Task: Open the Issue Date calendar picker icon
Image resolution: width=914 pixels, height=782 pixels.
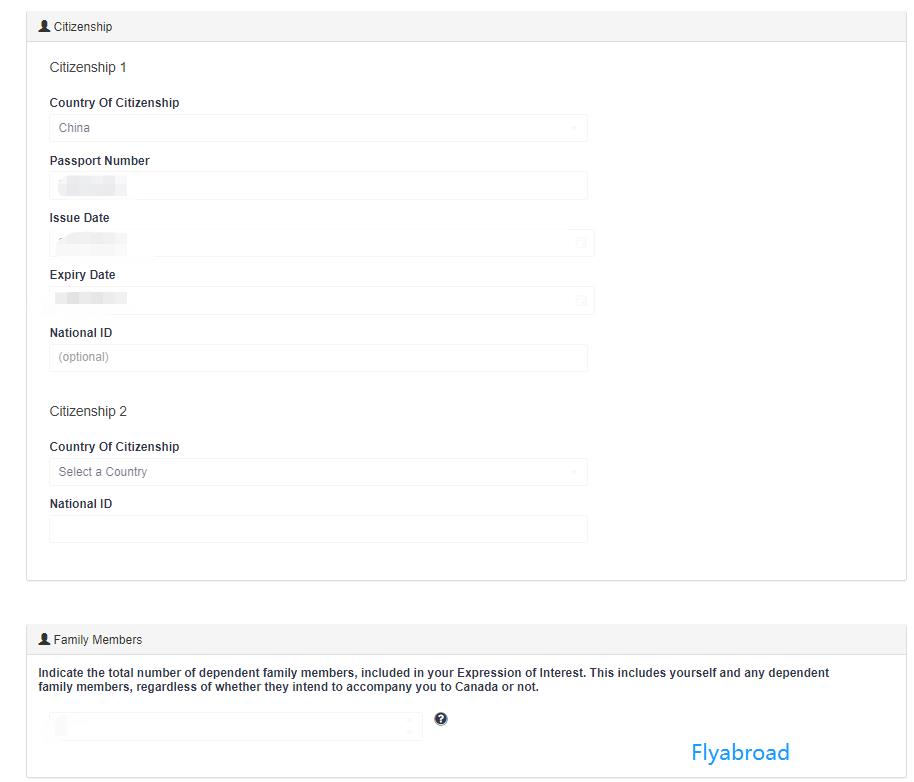Action: pos(581,243)
